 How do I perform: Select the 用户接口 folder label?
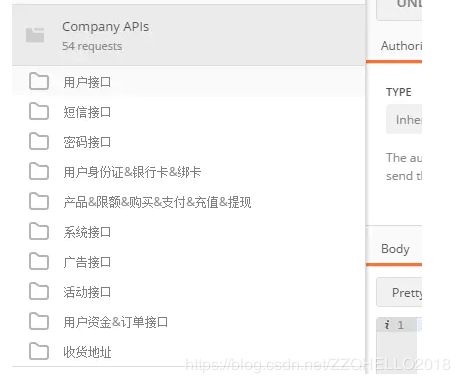pos(87,82)
